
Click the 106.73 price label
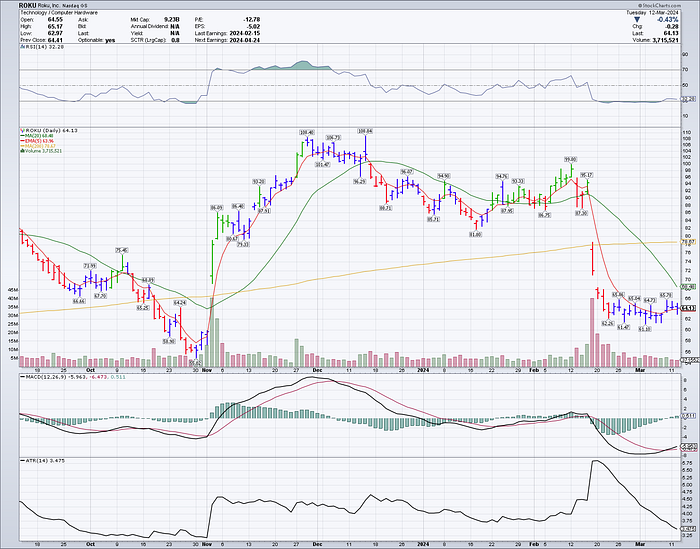[333, 137]
